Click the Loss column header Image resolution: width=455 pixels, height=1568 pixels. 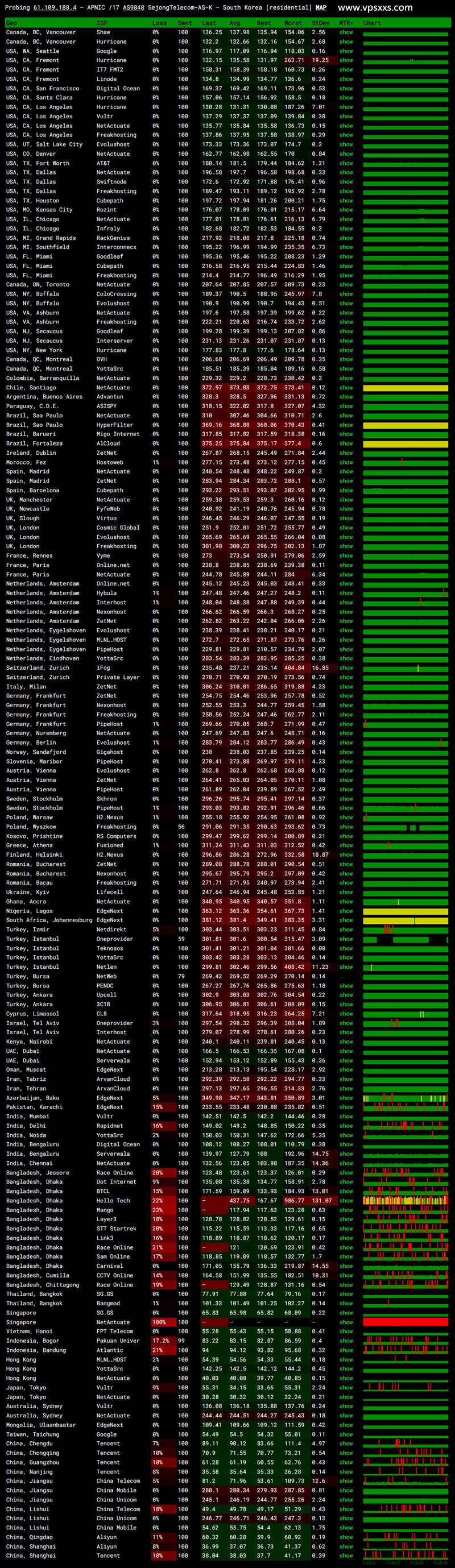(160, 23)
